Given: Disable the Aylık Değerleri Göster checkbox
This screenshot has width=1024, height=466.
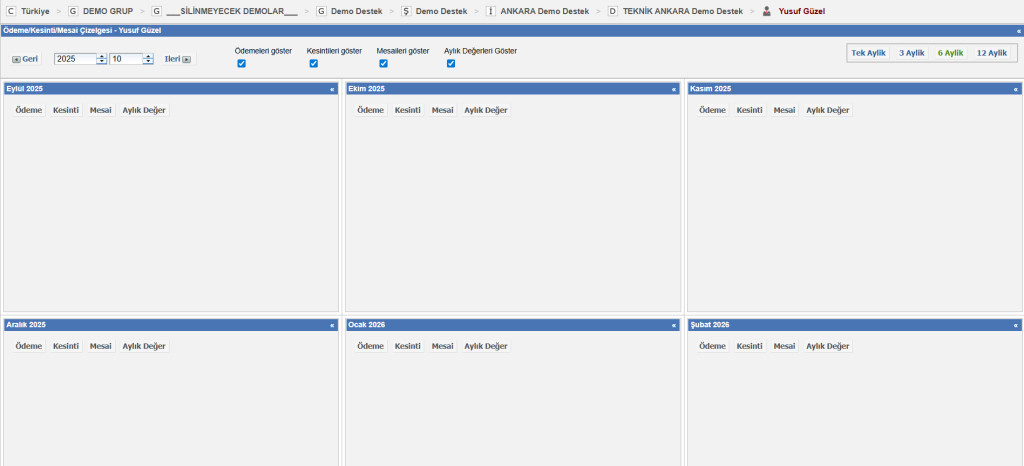Looking at the screenshot, I should (451, 64).
